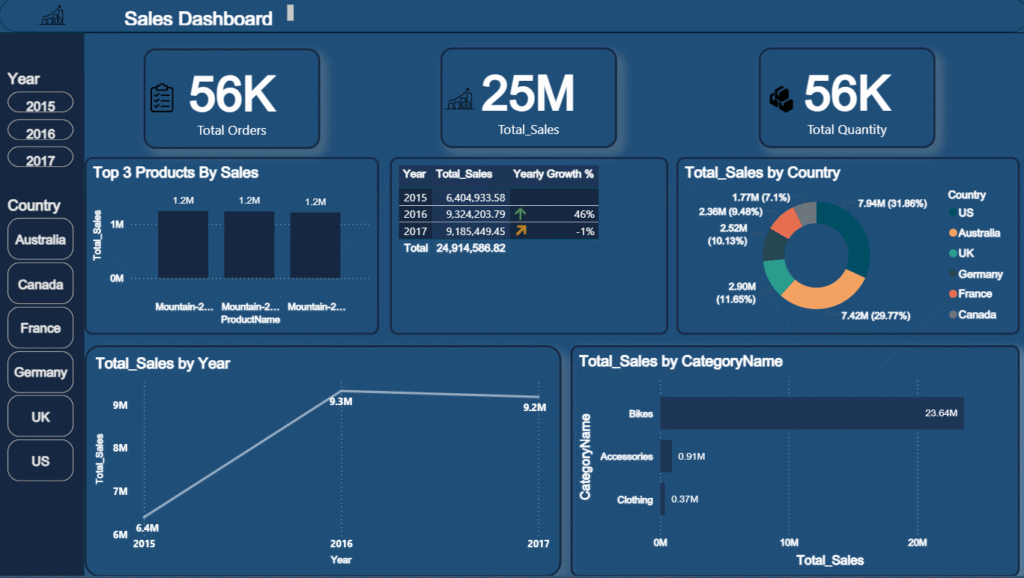Viewport: 1024px width, 578px height.
Task: Select the 2015 year slicer
Action: point(41,105)
